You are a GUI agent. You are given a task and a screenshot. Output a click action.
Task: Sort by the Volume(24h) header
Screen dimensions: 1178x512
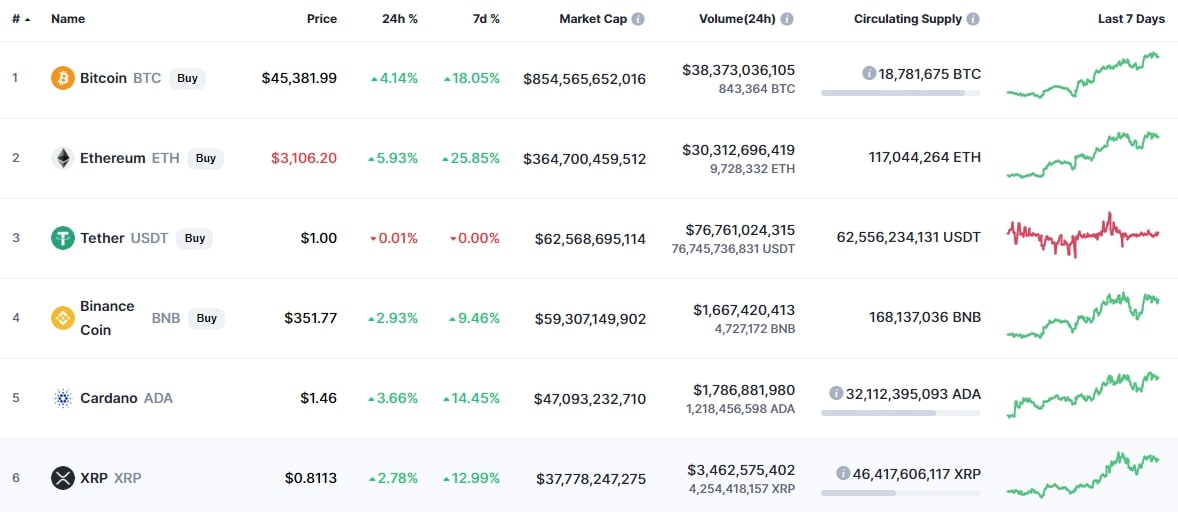click(736, 19)
